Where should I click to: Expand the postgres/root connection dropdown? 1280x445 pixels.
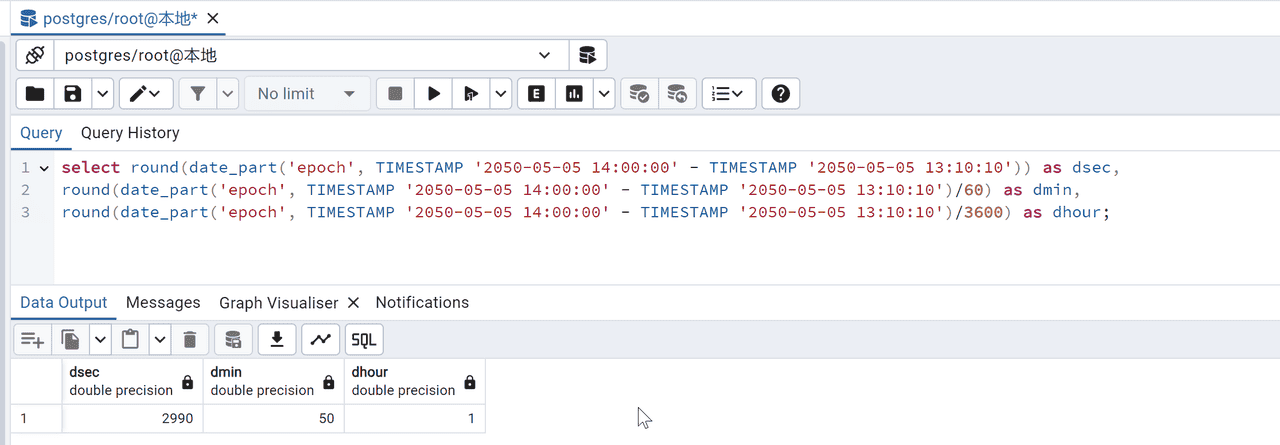click(x=545, y=55)
